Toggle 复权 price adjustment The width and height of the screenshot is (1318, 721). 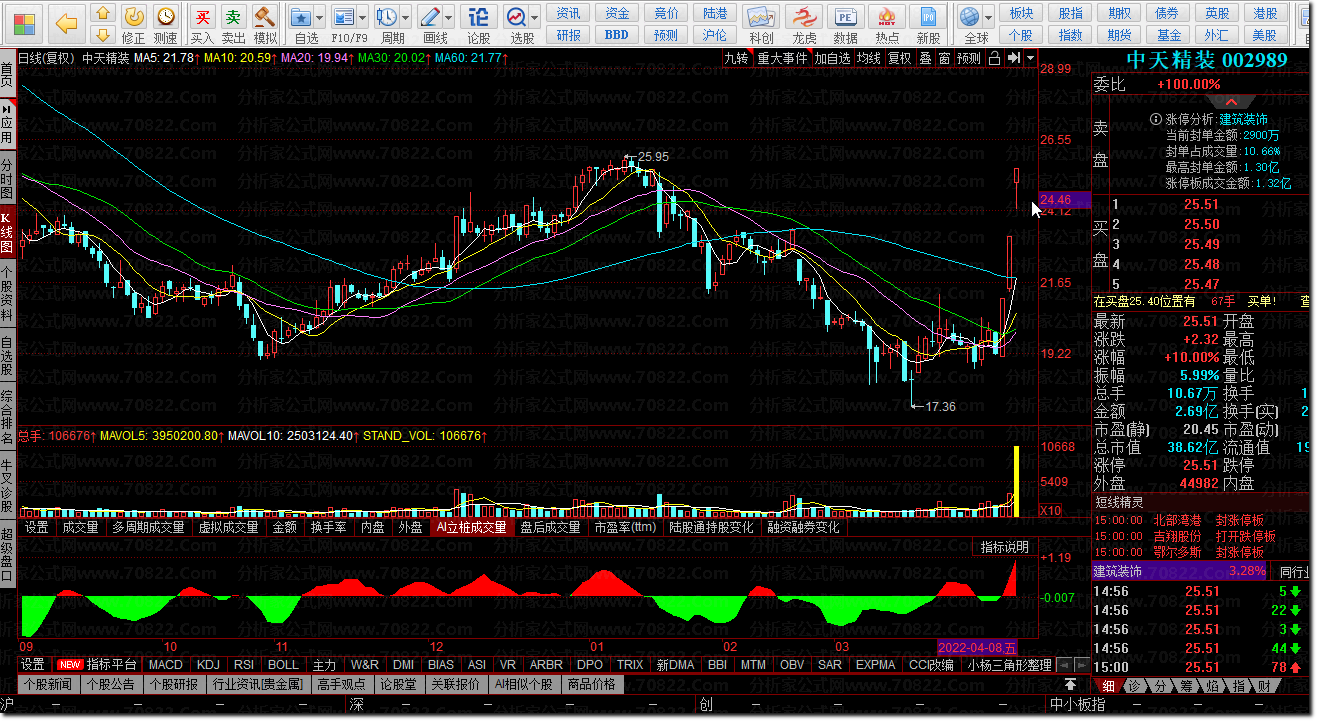click(900, 58)
